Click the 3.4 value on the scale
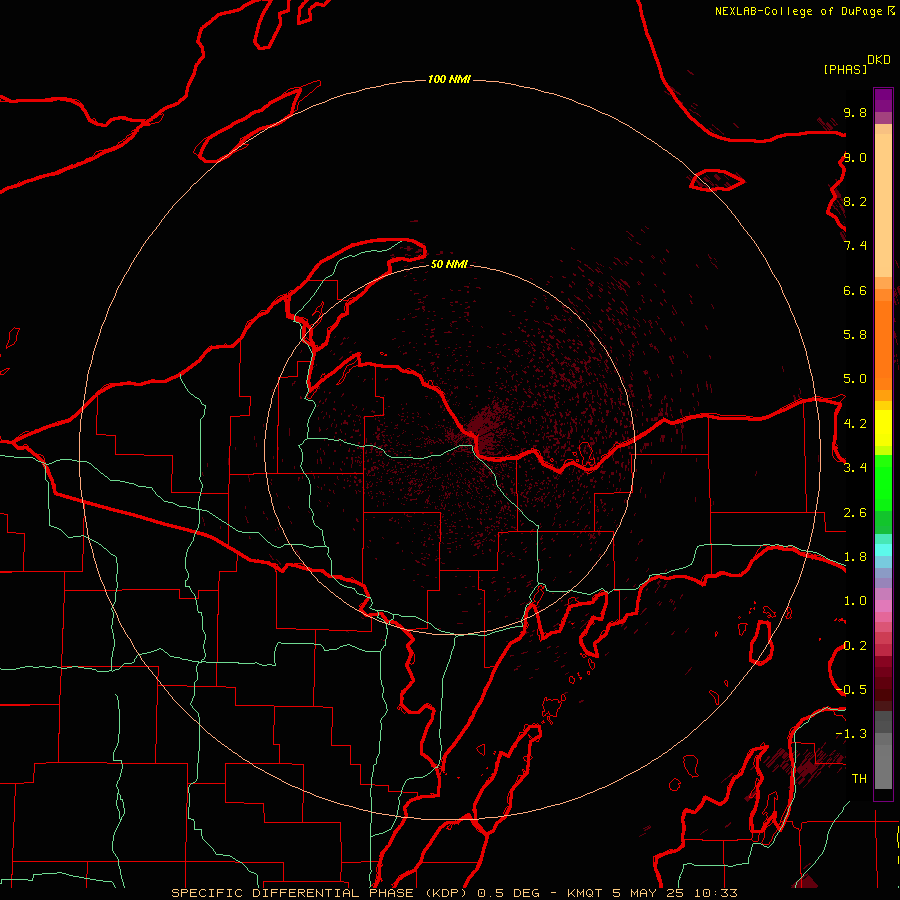The image size is (900, 900). point(855,468)
